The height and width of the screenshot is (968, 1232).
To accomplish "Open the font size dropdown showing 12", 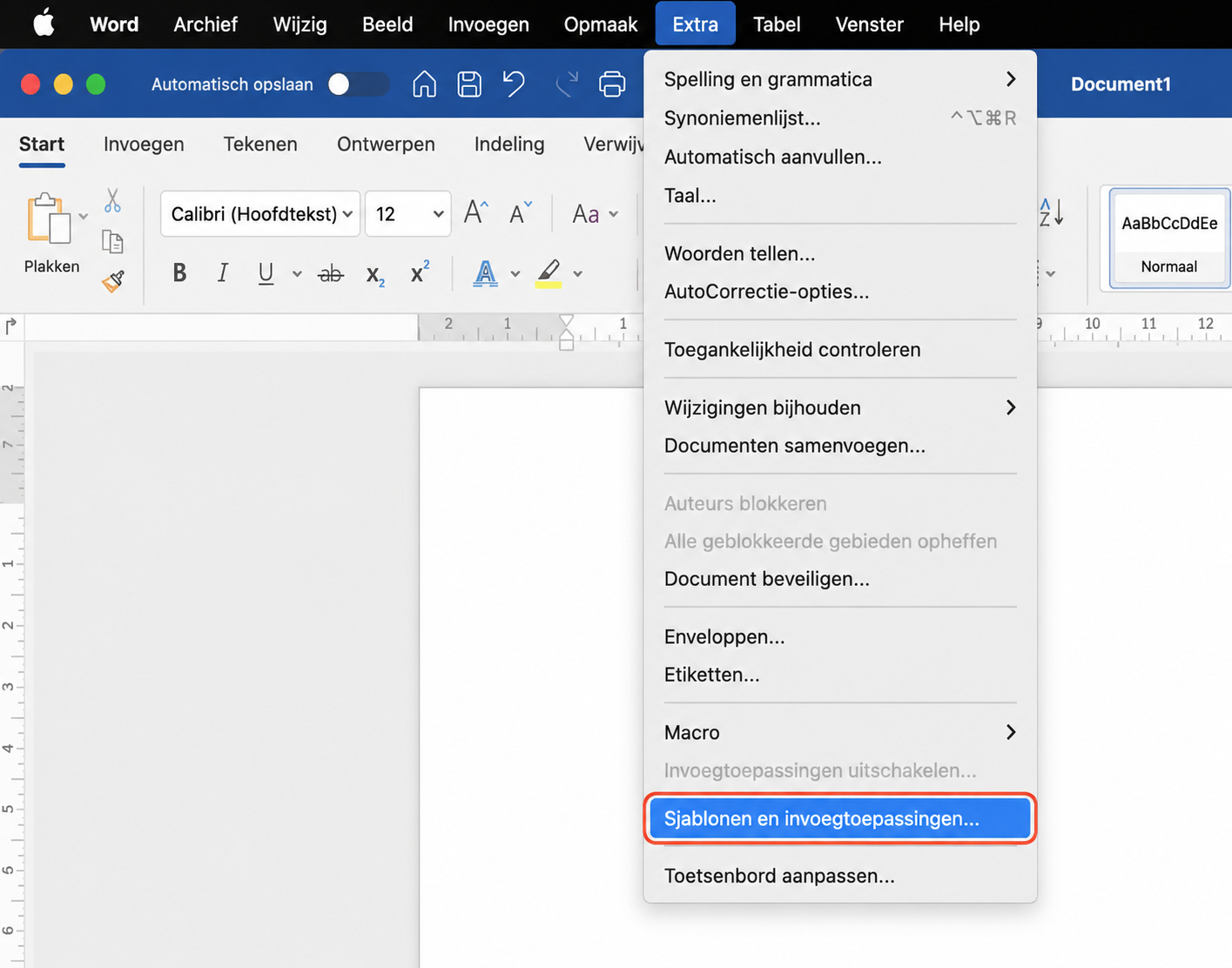I will (x=408, y=214).
